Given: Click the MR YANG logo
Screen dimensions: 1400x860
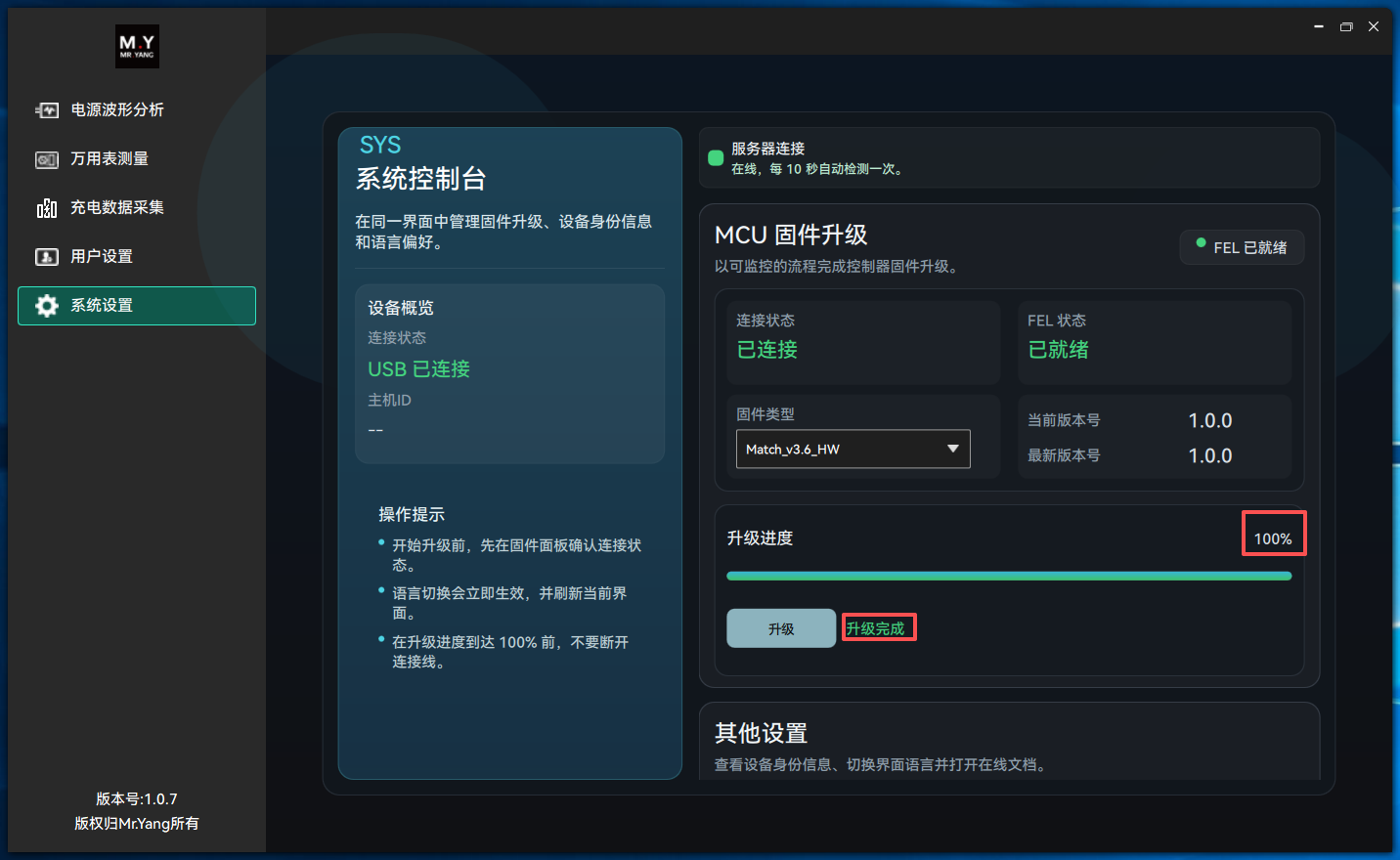Looking at the screenshot, I should coord(137,46).
